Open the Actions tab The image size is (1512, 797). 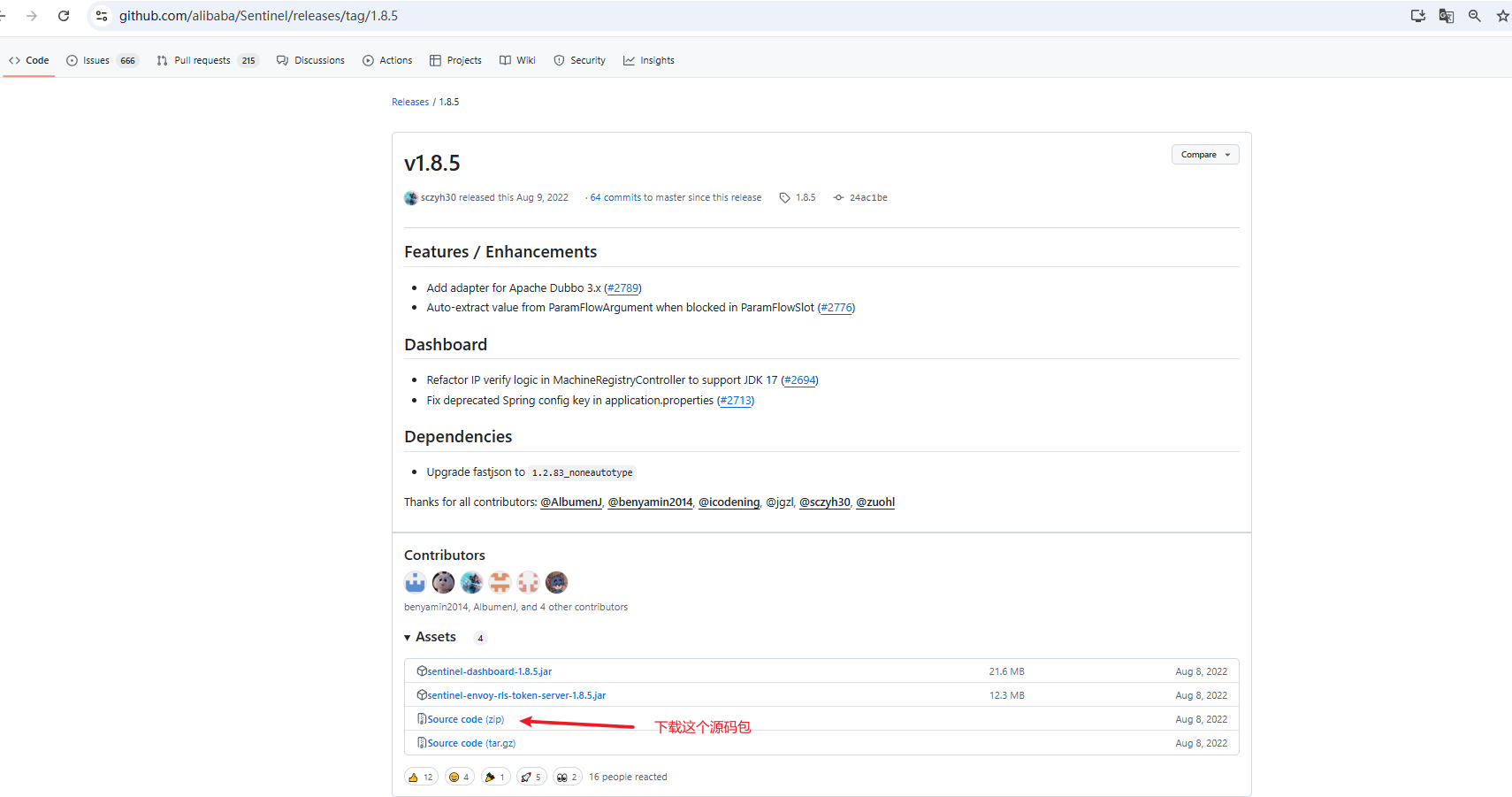(387, 60)
